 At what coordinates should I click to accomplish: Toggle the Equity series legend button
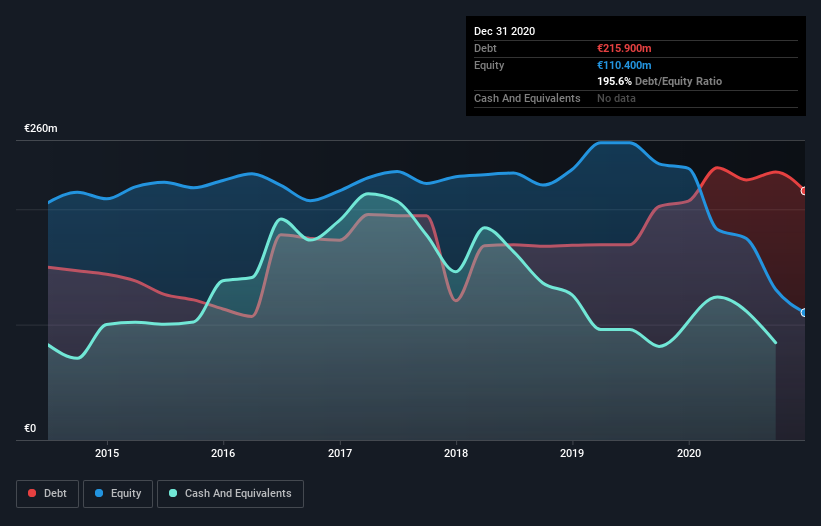(118, 494)
